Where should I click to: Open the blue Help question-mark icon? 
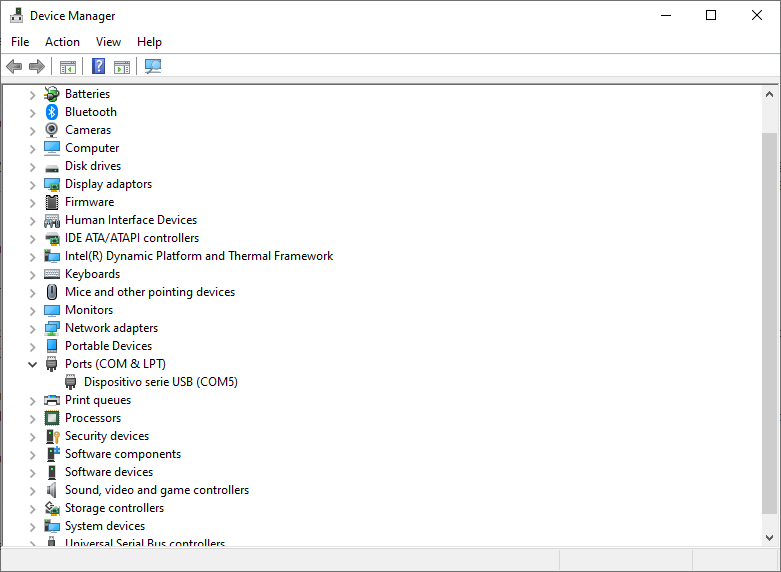[x=99, y=66]
